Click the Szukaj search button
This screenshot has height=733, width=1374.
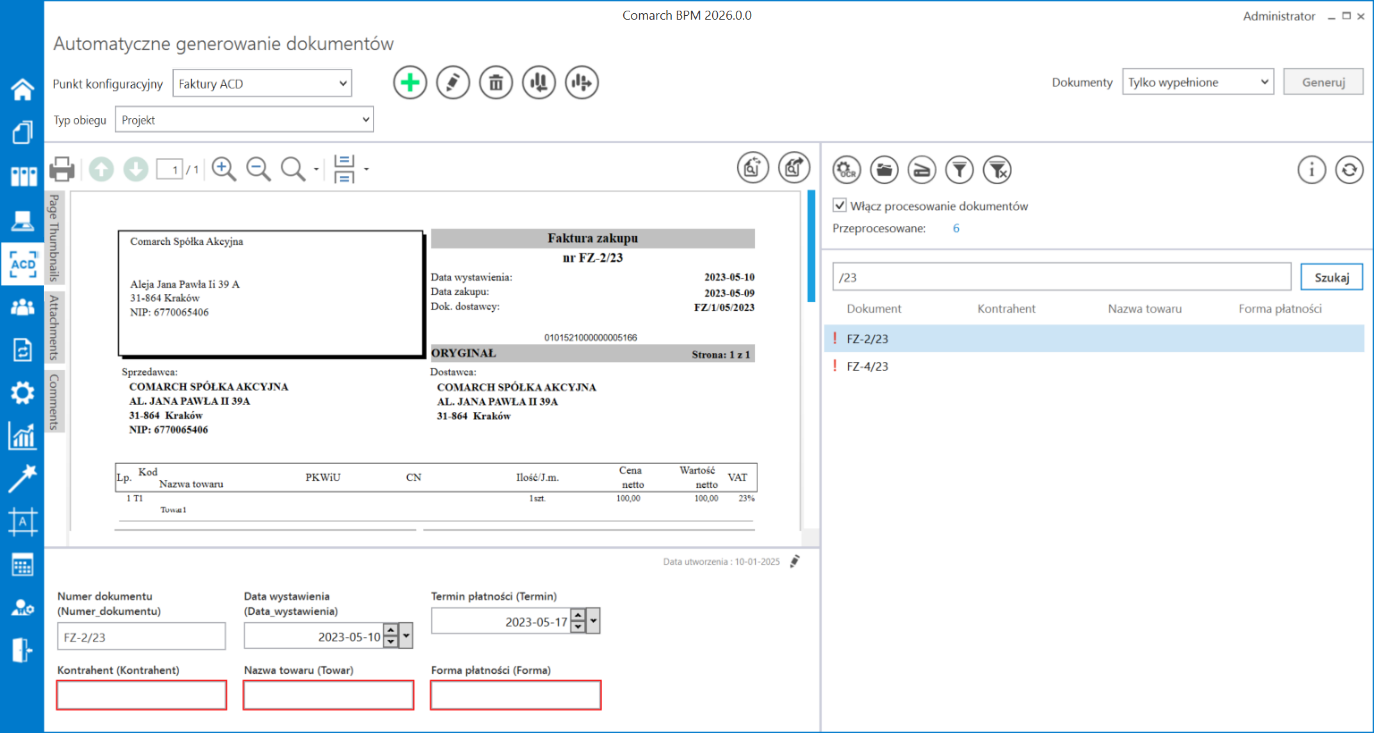coord(1331,277)
